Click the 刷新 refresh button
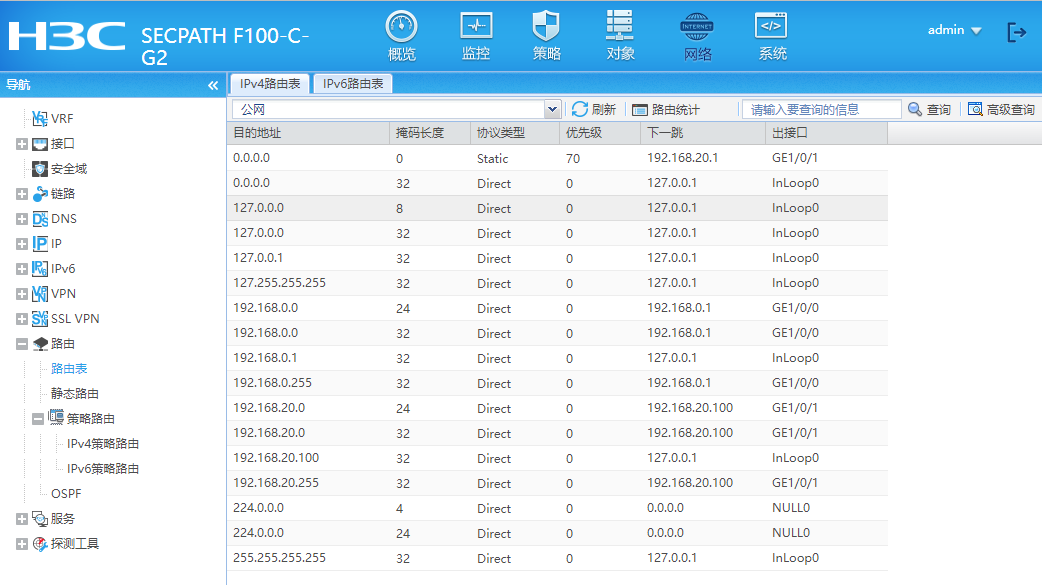Screen dimensions: 1042x585 (x=593, y=110)
